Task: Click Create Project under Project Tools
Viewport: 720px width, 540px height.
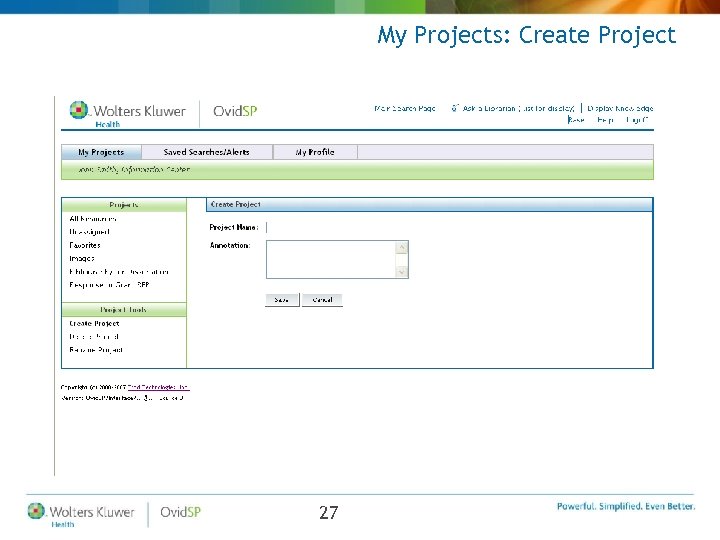Action: tap(94, 323)
